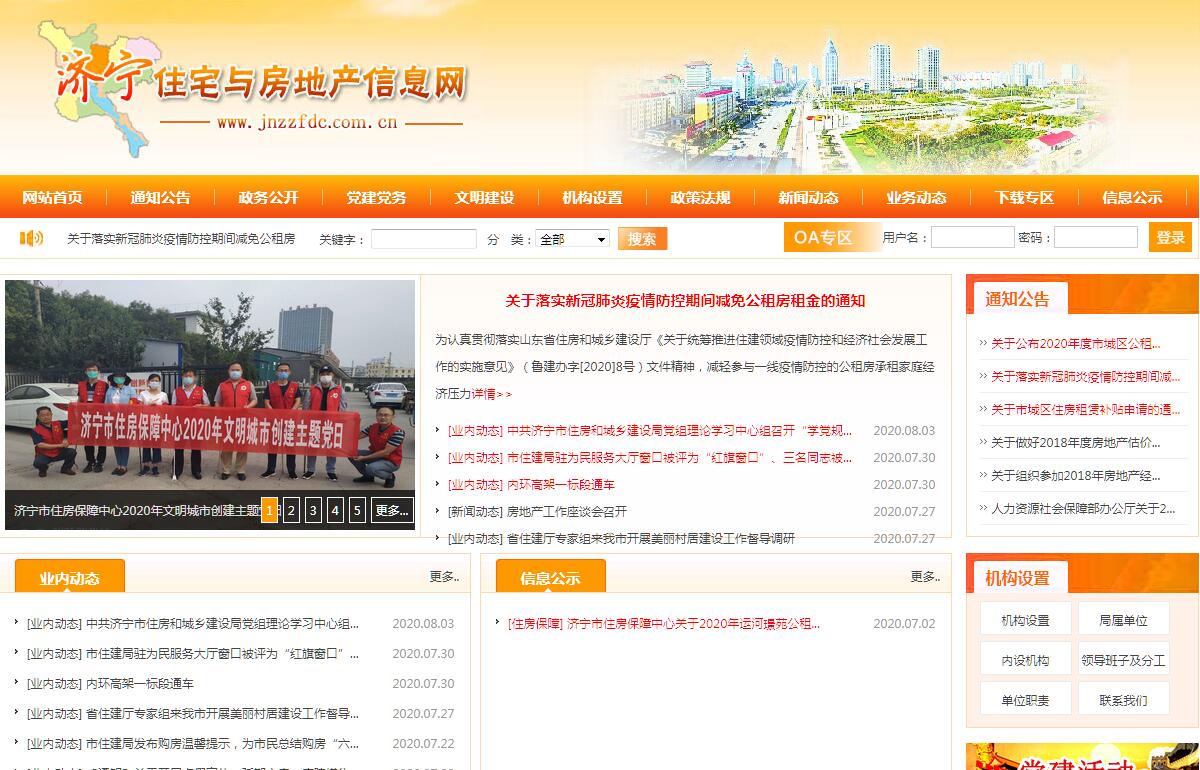Open the 下载专区 navigation item

click(1024, 198)
